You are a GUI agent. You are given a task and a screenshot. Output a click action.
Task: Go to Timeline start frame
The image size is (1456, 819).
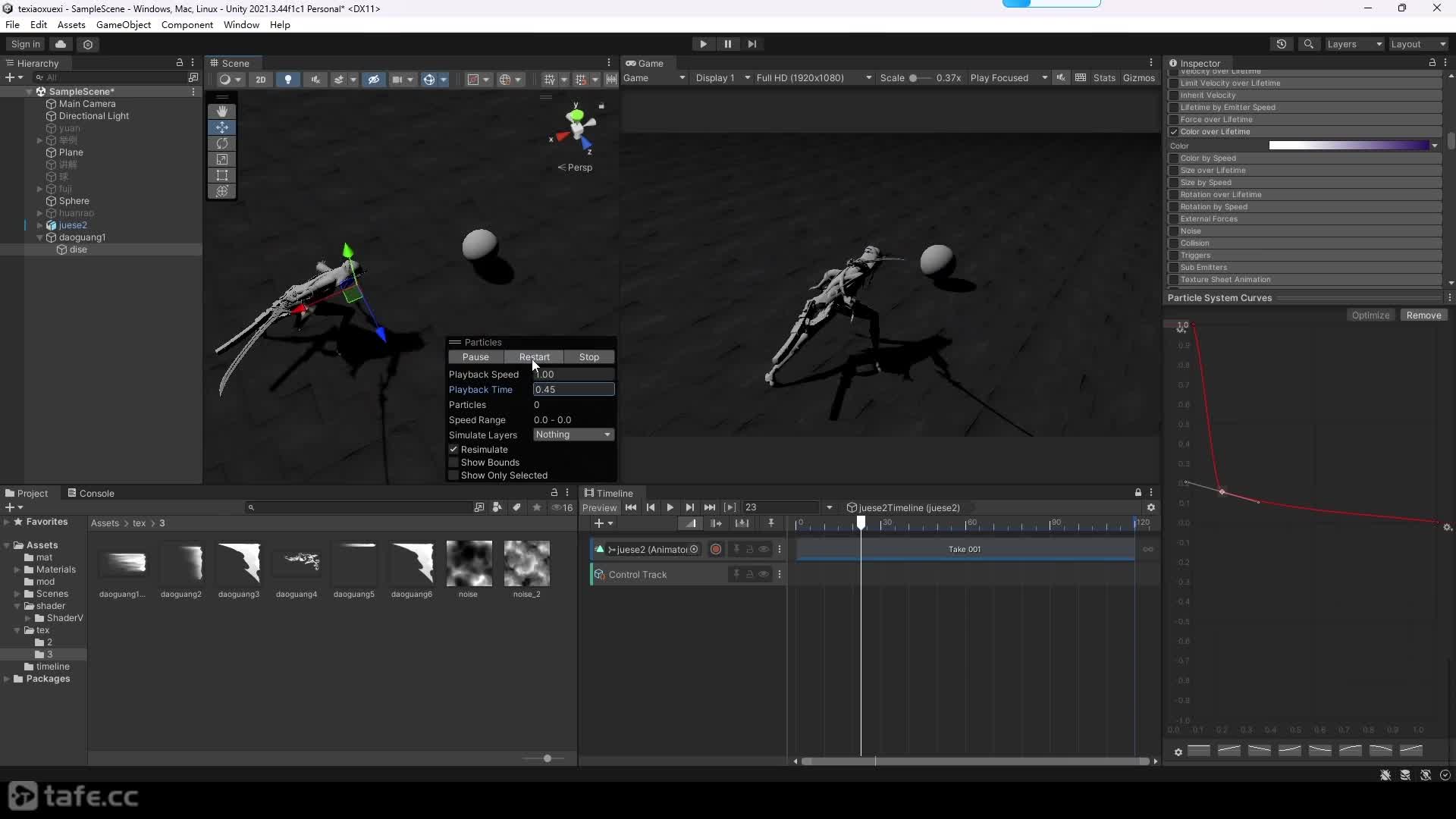tap(630, 507)
